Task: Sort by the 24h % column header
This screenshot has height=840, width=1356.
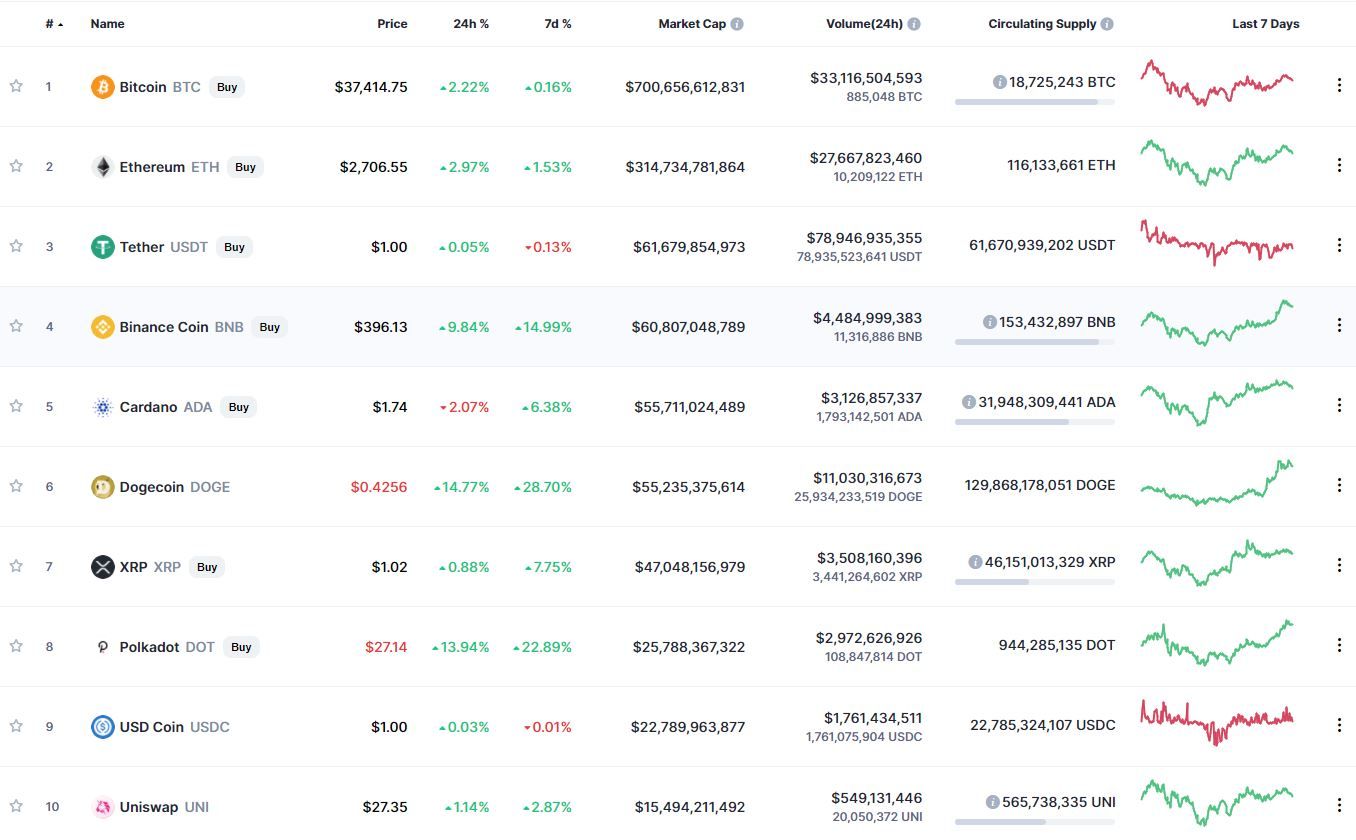Action: pos(471,24)
